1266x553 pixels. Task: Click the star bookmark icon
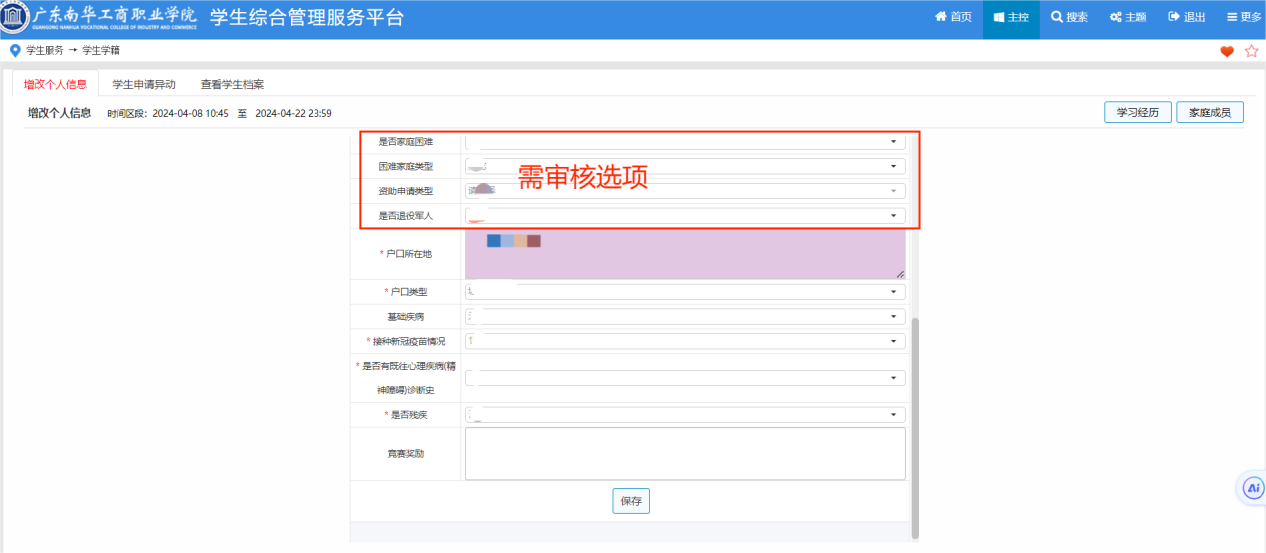pyautogui.click(x=1251, y=52)
